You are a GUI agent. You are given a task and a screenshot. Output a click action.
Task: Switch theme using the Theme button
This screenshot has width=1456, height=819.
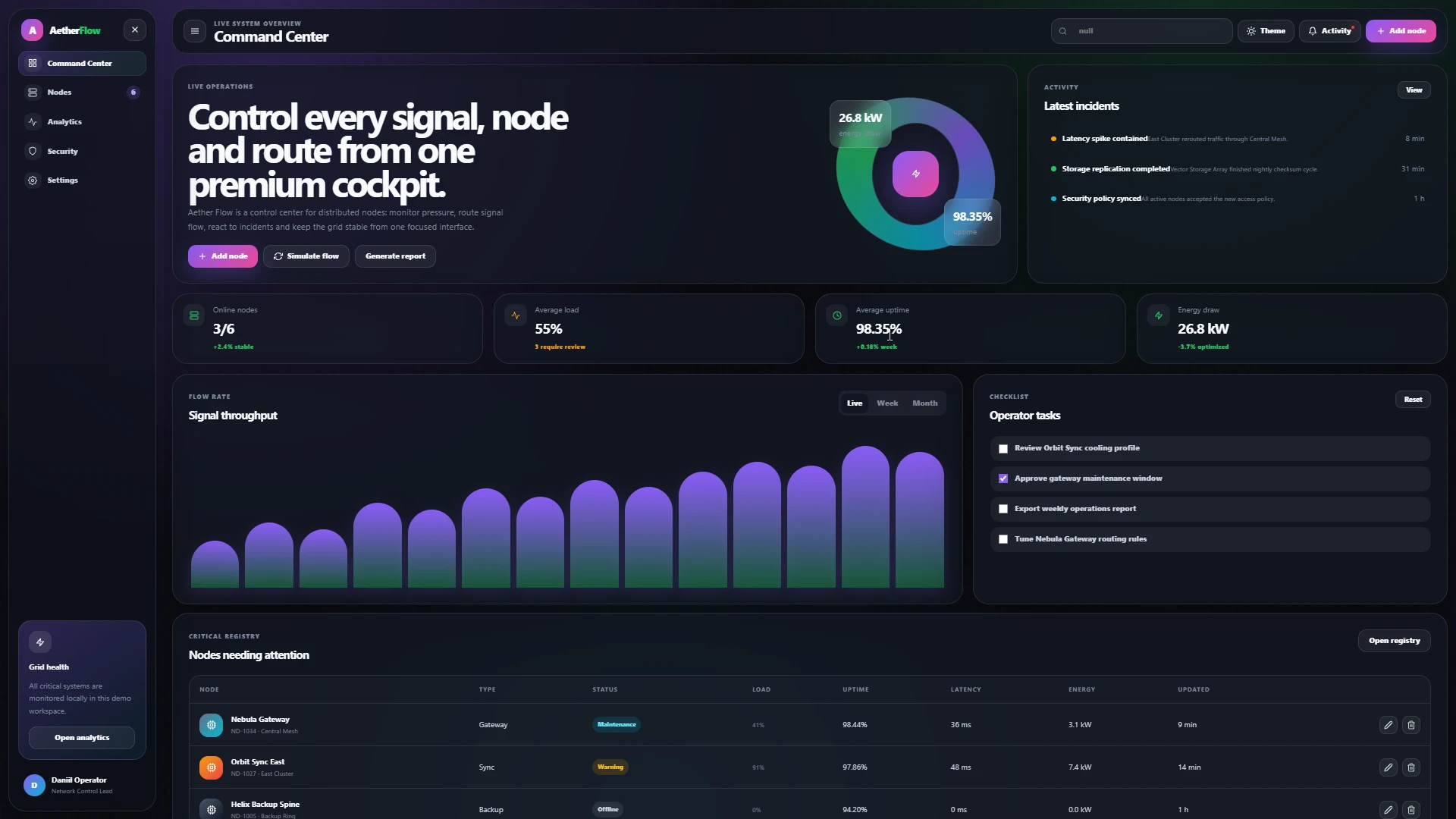click(1266, 31)
